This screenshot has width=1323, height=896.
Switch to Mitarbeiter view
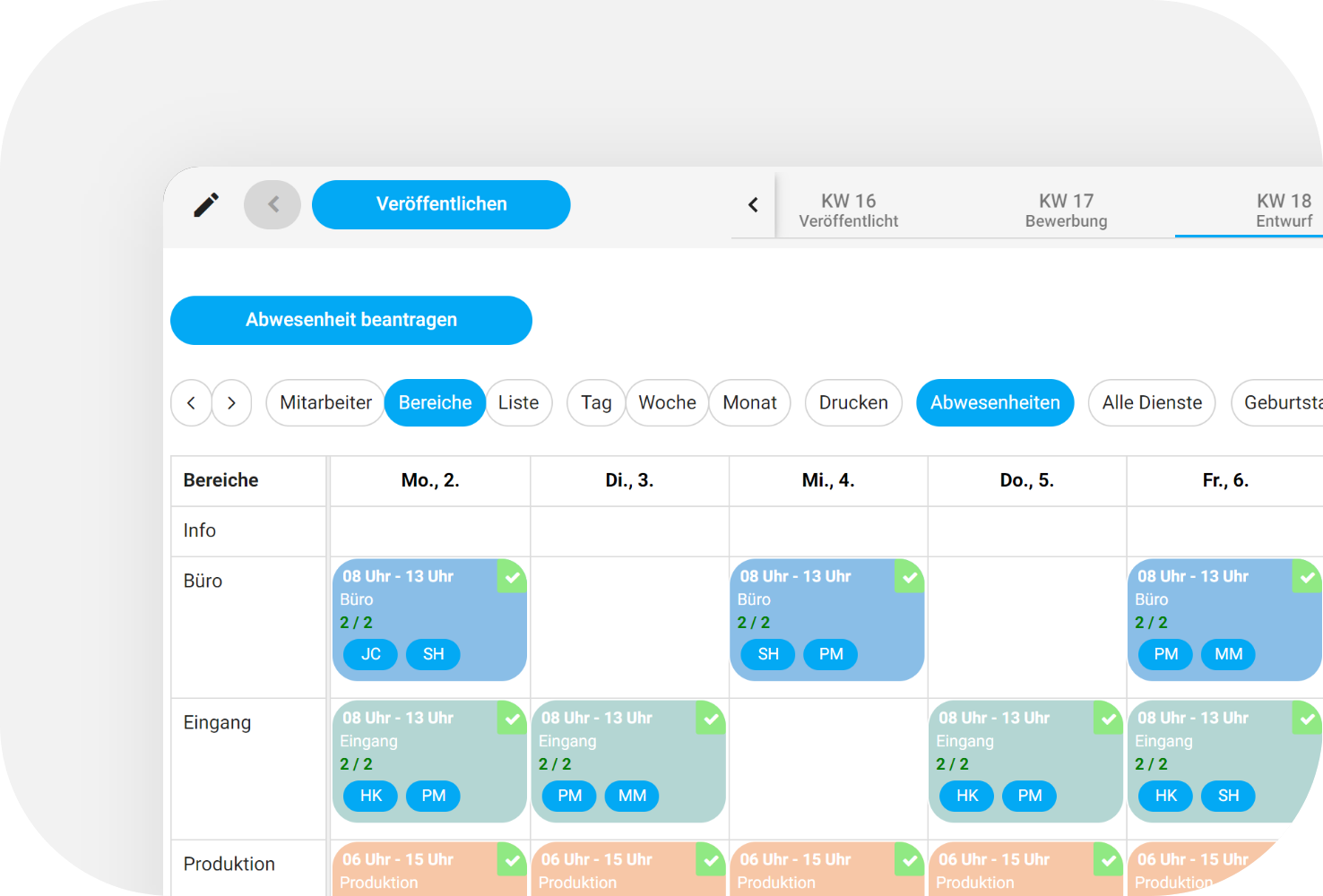tap(325, 403)
